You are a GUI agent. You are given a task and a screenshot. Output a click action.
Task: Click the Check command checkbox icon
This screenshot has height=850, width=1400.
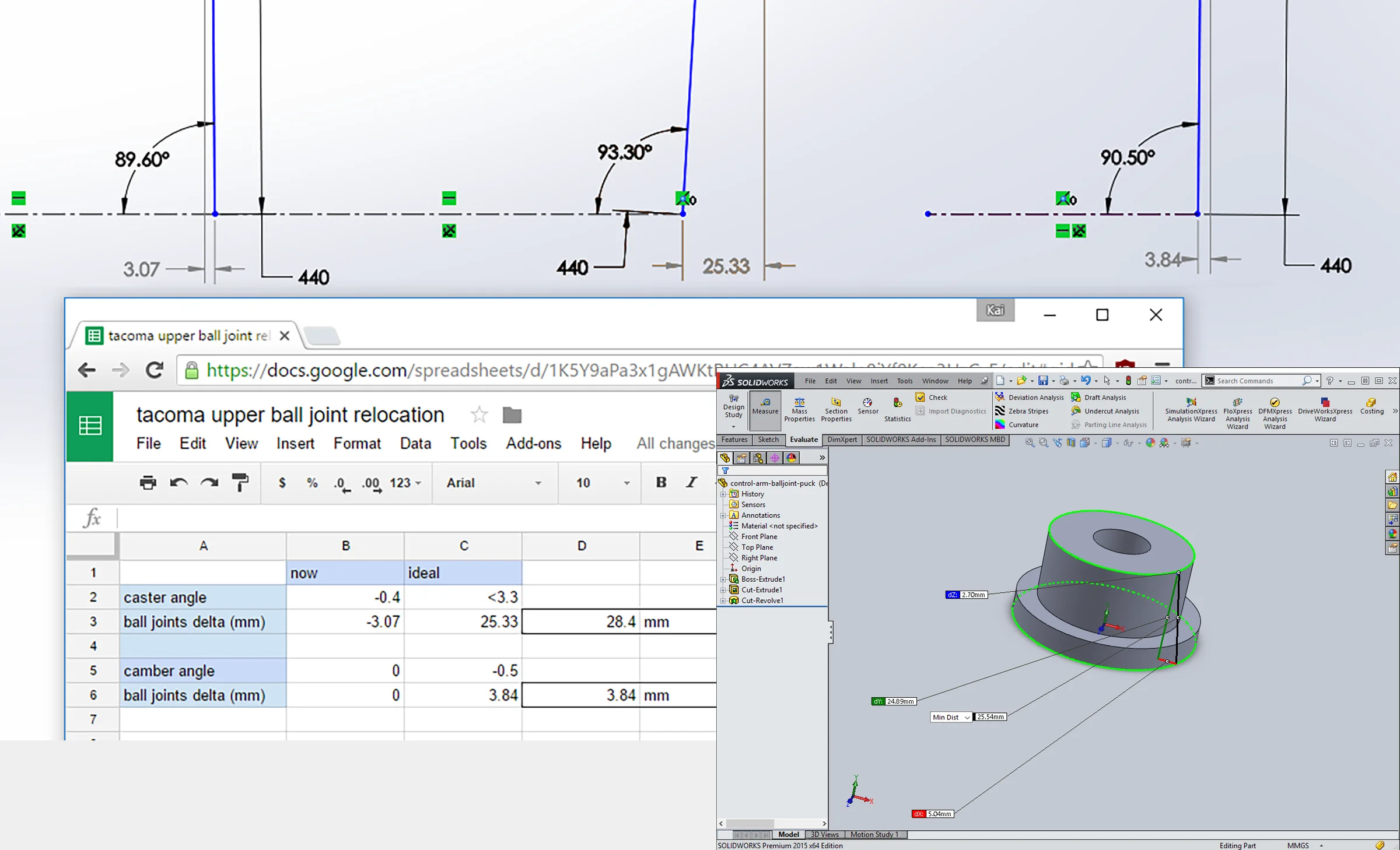click(921, 398)
